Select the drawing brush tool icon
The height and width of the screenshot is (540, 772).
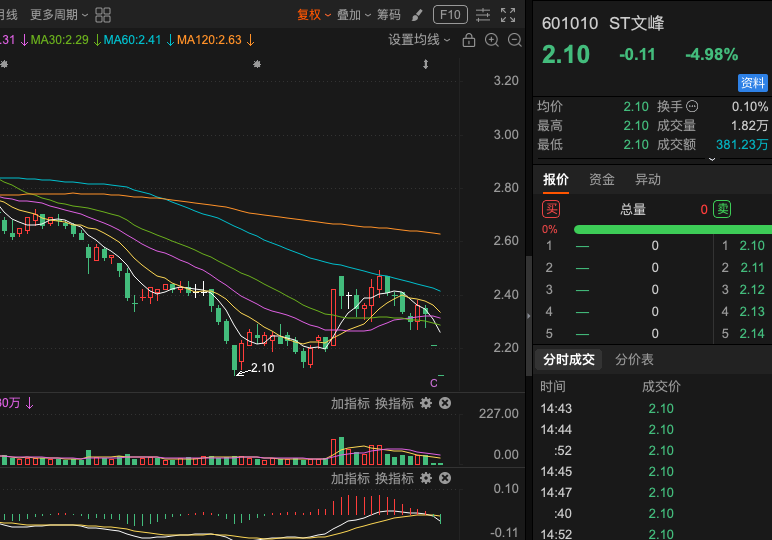(x=417, y=15)
